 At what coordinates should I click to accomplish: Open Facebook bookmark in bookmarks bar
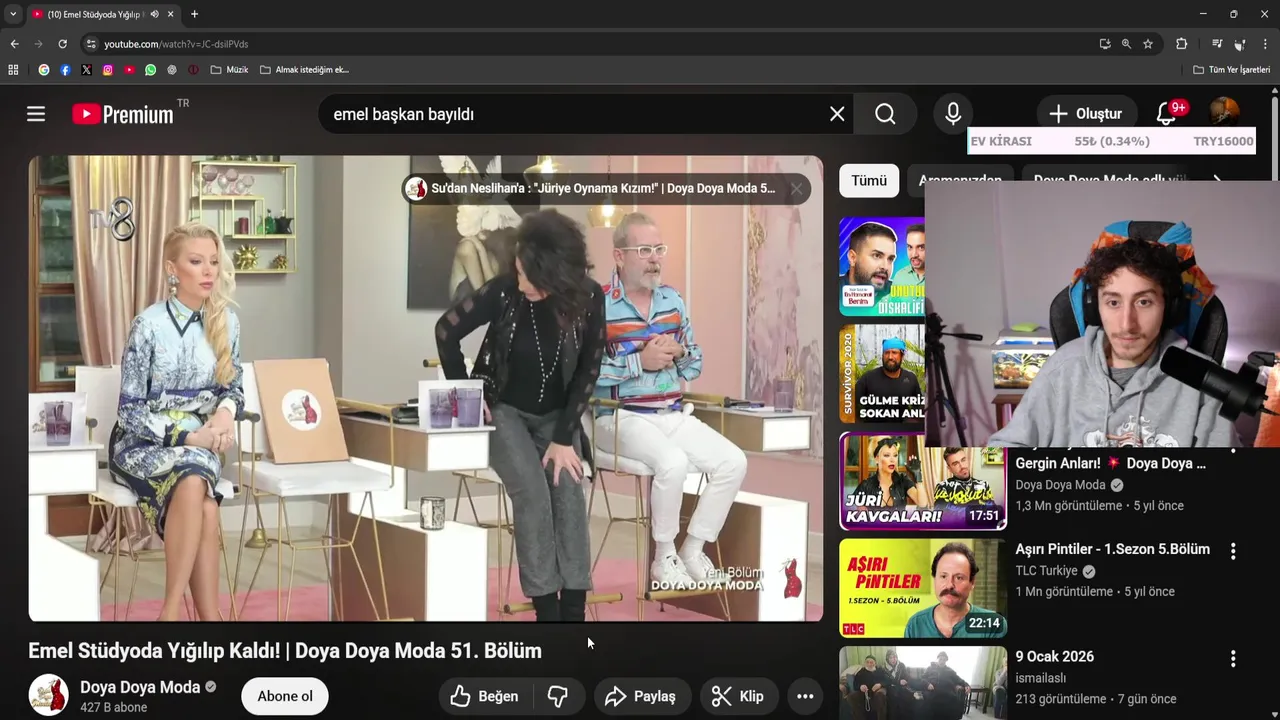65,70
